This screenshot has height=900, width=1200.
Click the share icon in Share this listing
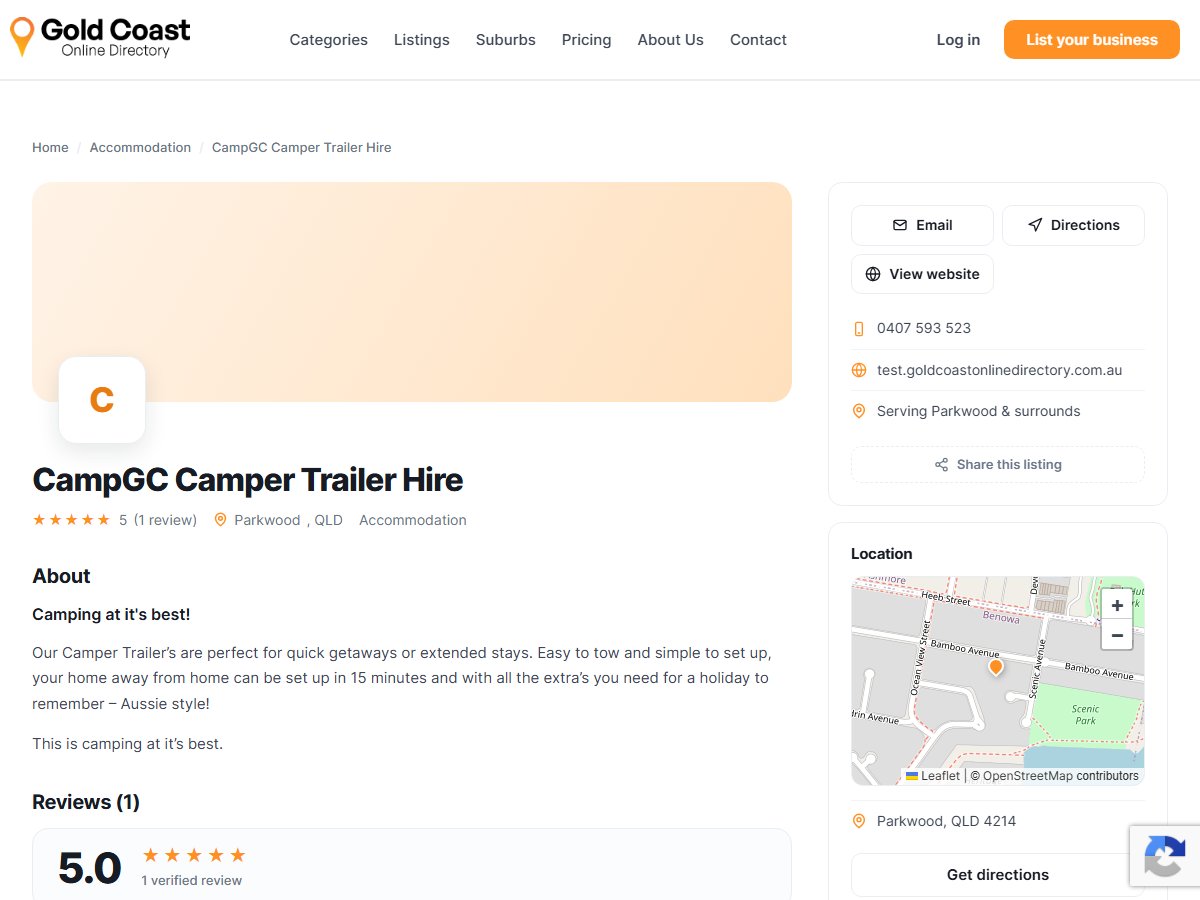941,464
